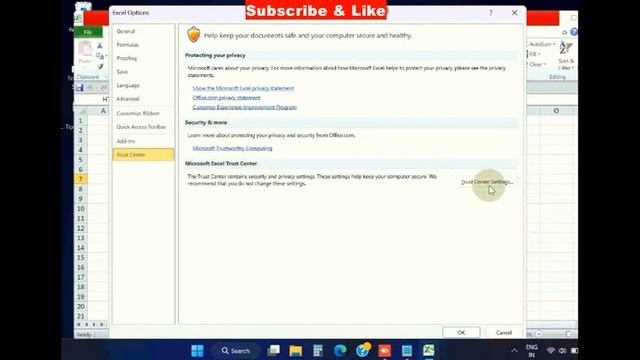Image resolution: width=640 pixels, height=360 pixels.
Task: Open Excel Options help question mark
Action: pos(491,13)
